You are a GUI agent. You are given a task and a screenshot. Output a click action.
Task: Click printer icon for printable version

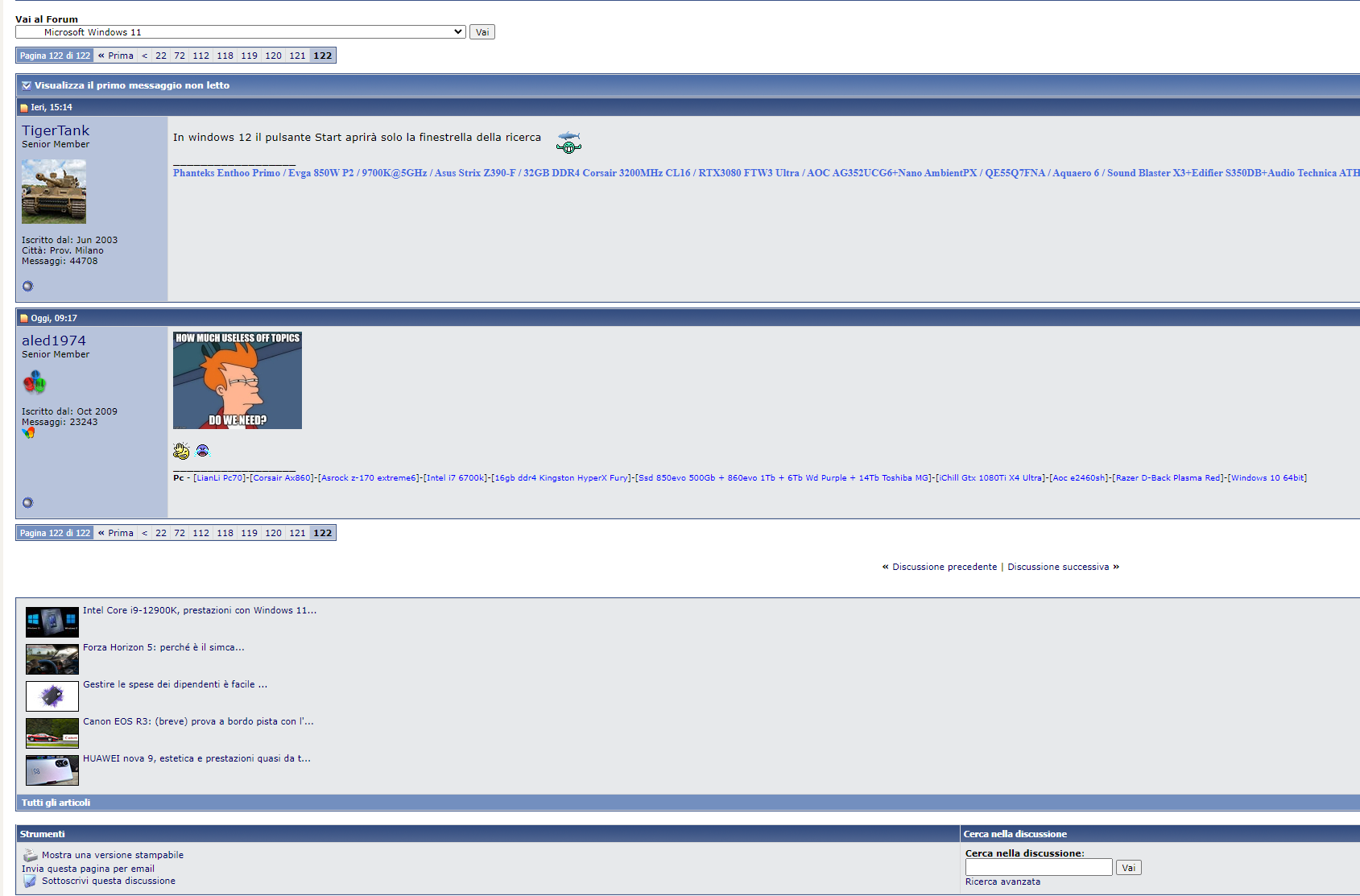coord(30,855)
